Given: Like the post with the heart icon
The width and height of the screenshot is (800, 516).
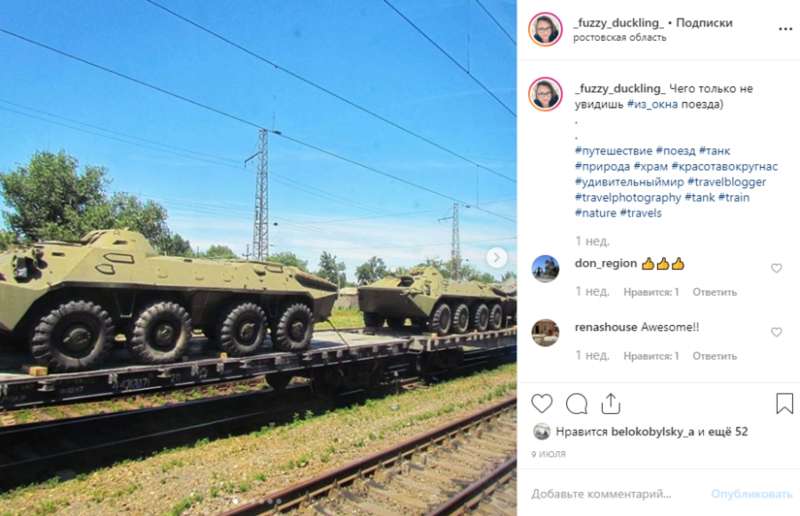Looking at the screenshot, I should 541,404.
